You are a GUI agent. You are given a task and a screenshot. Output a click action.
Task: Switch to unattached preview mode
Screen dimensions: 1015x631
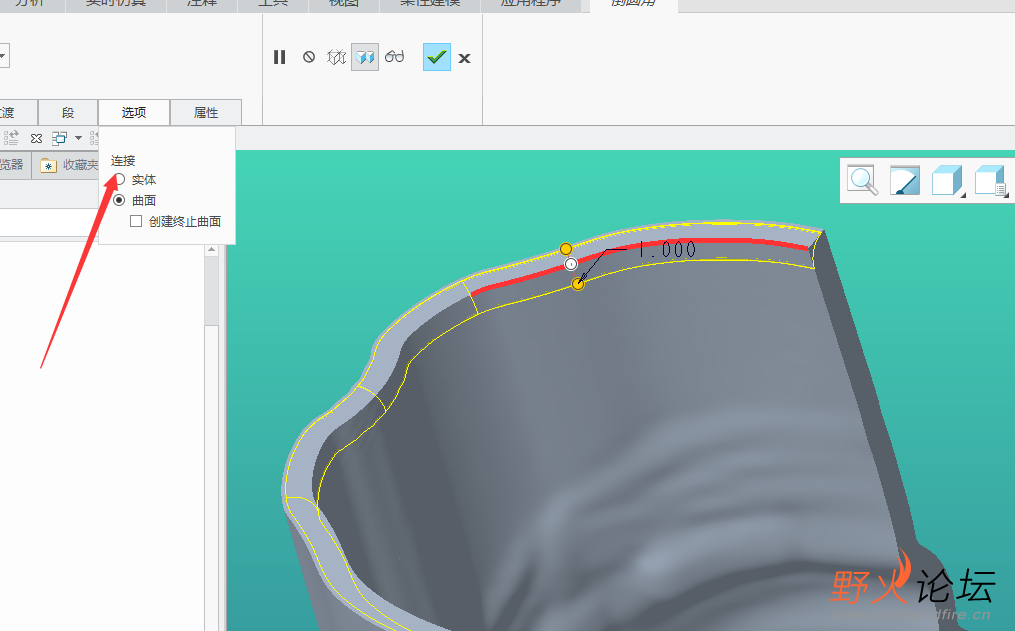point(337,58)
